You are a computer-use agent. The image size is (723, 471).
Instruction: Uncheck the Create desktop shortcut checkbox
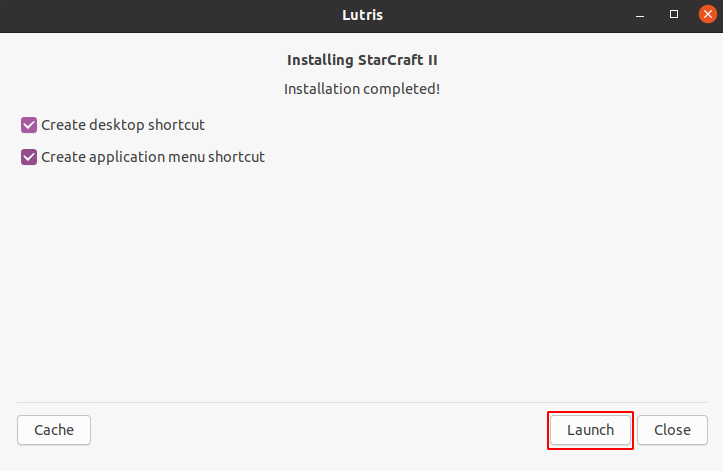coord(29,125)
